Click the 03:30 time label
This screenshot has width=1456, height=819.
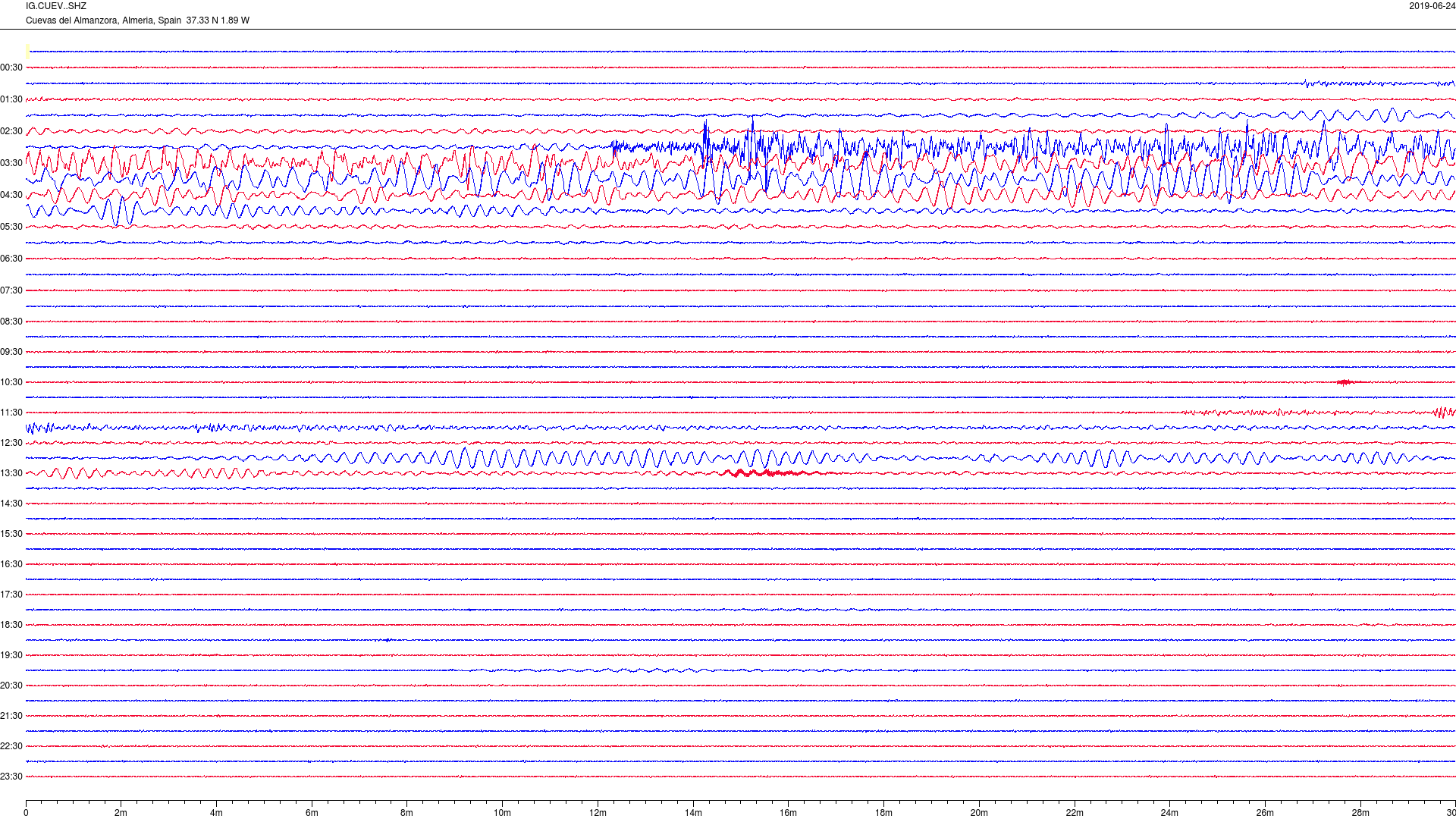pos(11,163)
